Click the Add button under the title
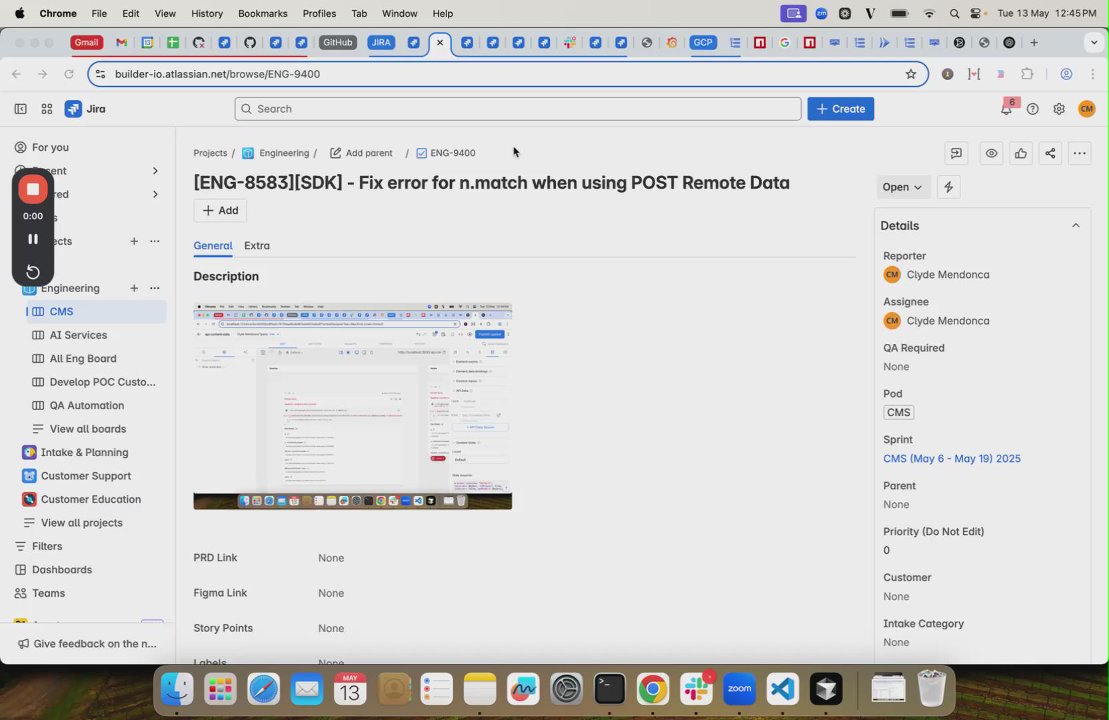Screen dimensions: 1109x720 (220, 210)
